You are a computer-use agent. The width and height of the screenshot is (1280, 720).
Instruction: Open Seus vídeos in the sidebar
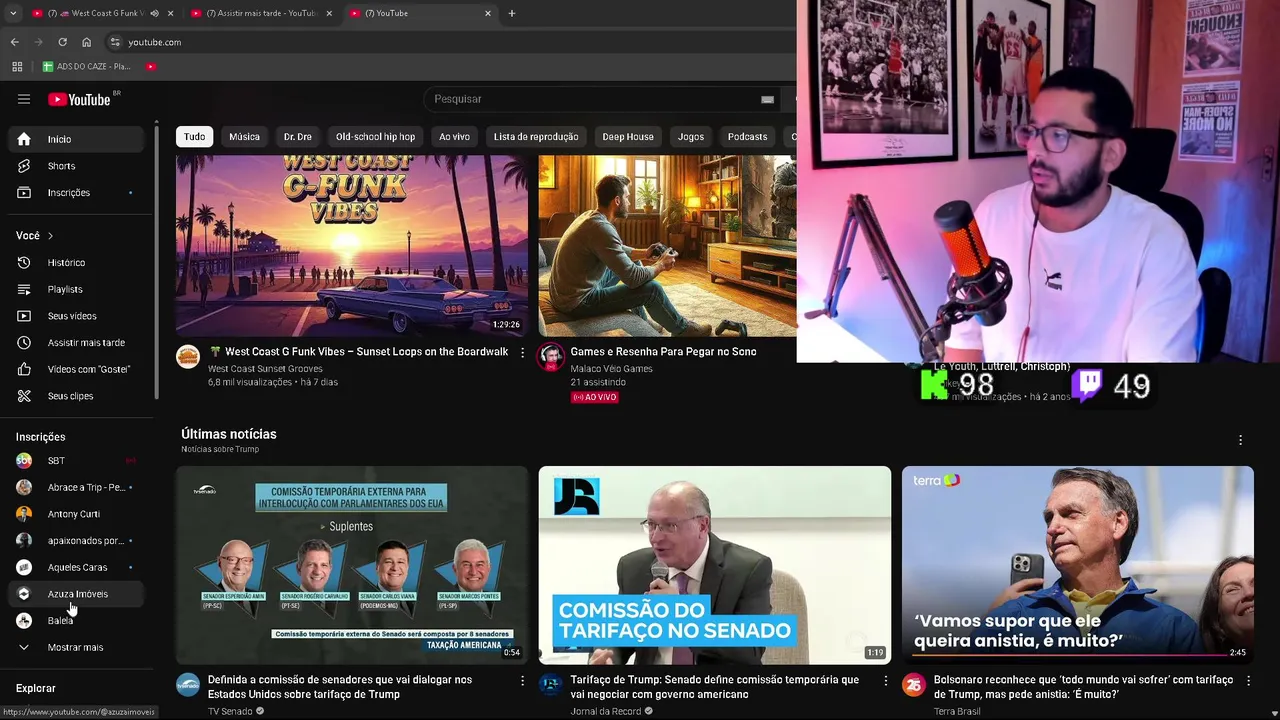(x=75, y=316)
